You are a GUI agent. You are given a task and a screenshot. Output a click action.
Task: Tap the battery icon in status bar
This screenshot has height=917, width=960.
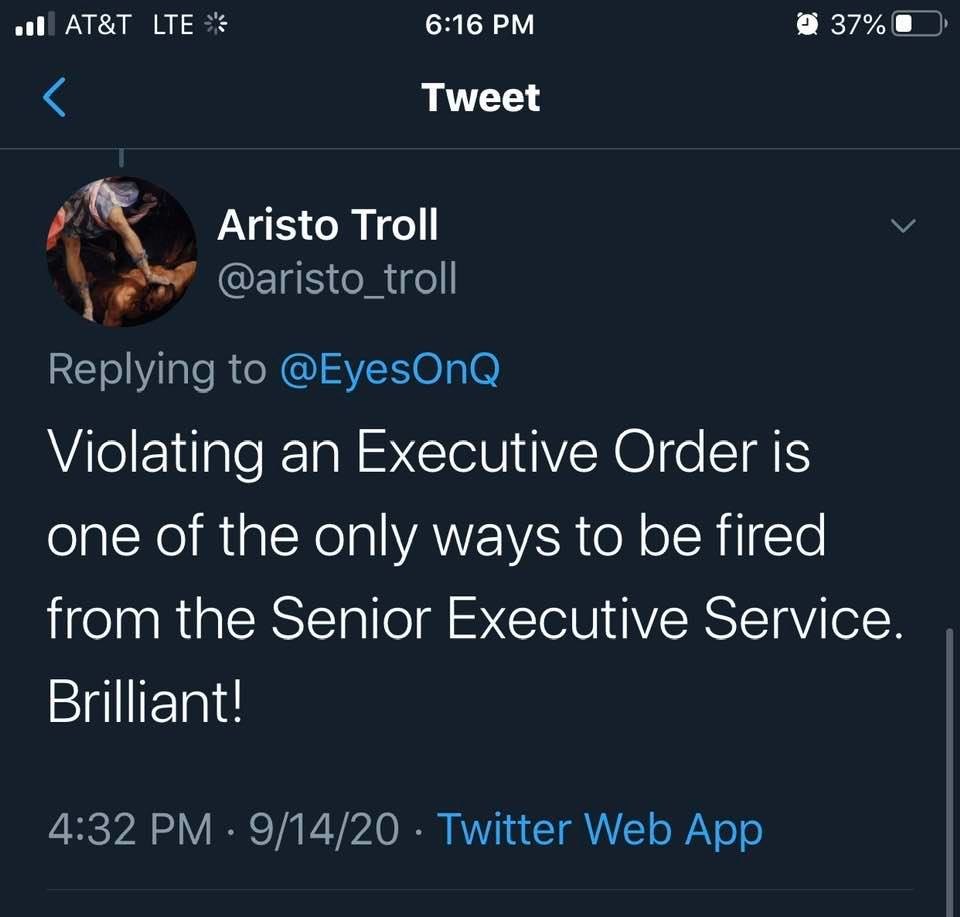pos(917,24)
